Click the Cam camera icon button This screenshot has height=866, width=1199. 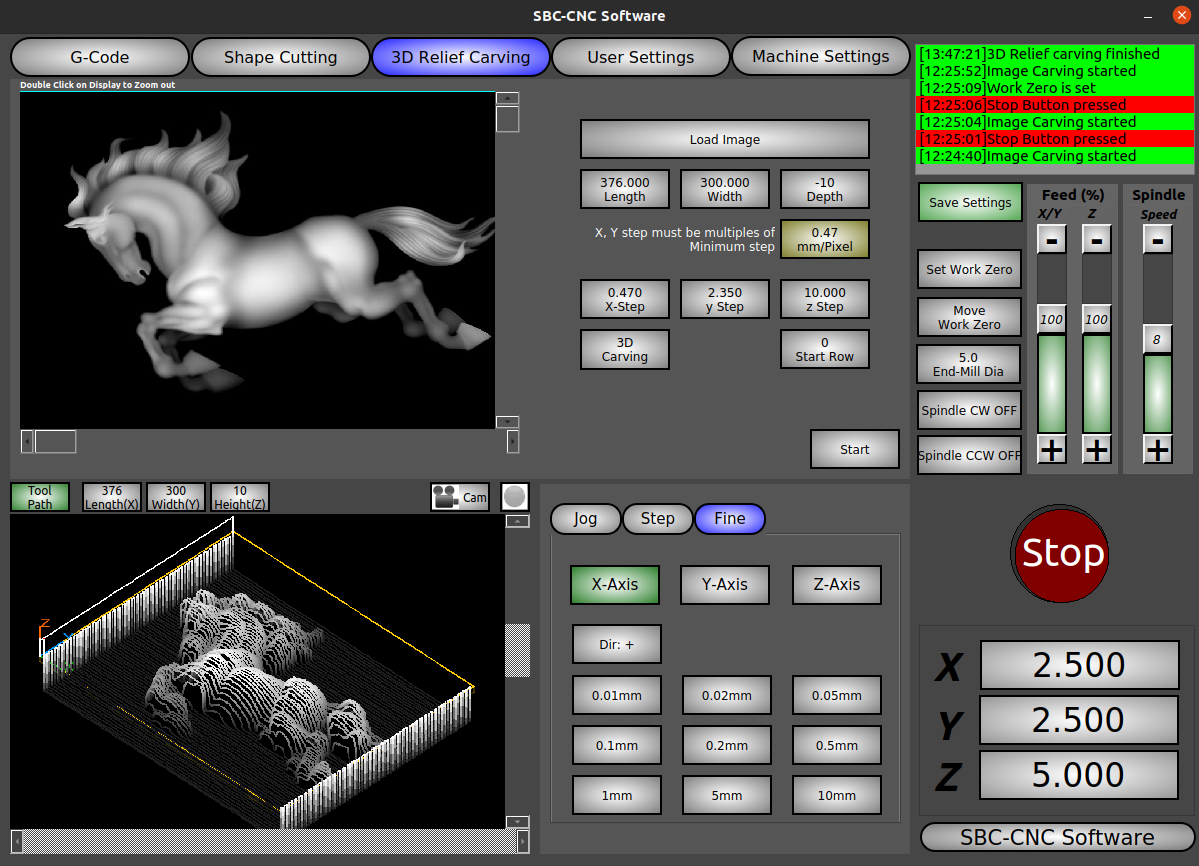[459, 497]
